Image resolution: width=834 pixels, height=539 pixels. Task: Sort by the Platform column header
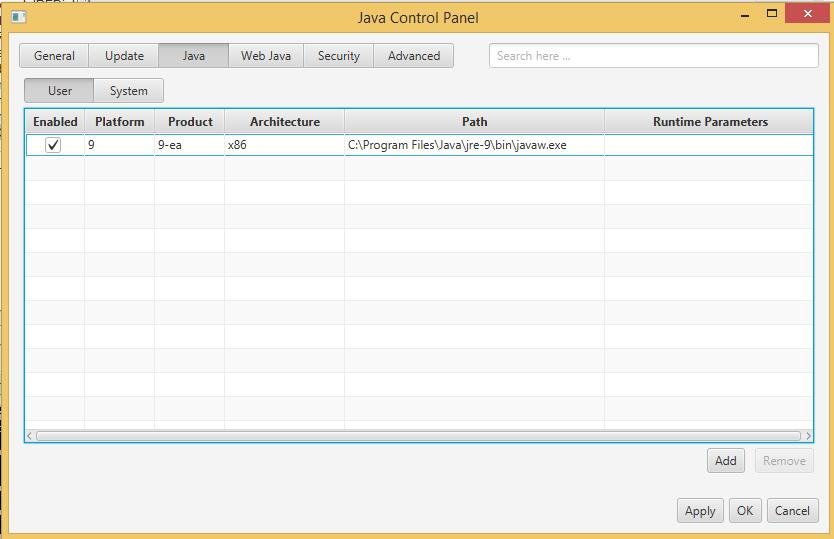[120, 122]
